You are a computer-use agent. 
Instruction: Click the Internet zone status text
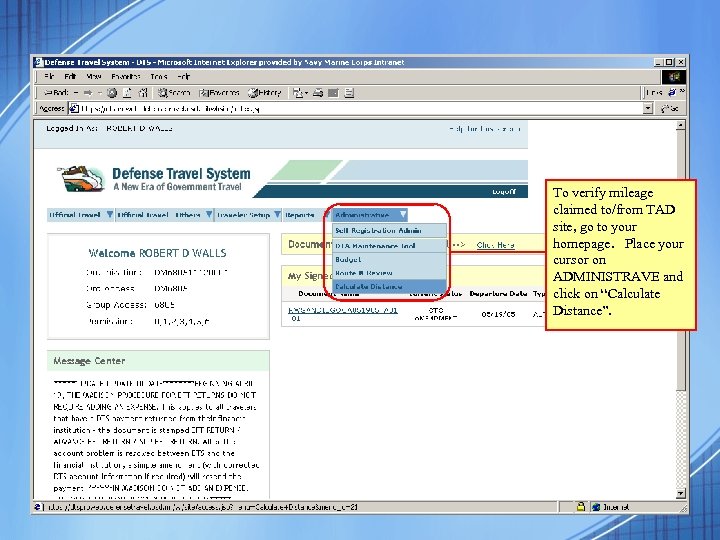click(616, 507)
